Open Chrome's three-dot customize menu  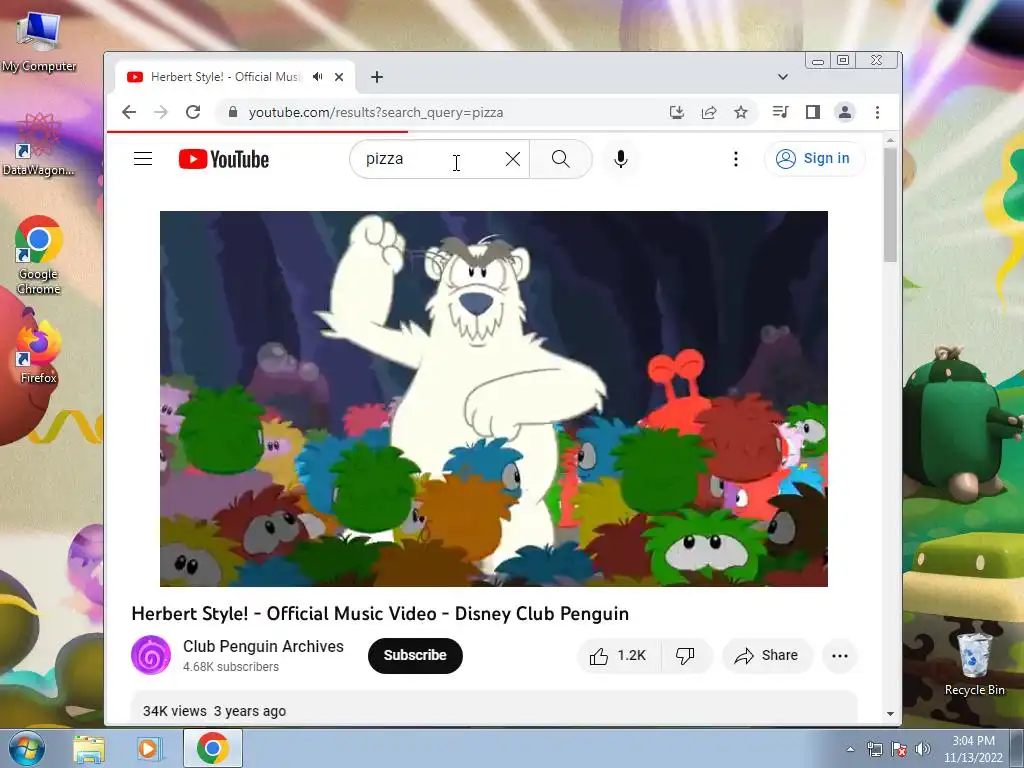pyautogui.click(x=877, y=112)
